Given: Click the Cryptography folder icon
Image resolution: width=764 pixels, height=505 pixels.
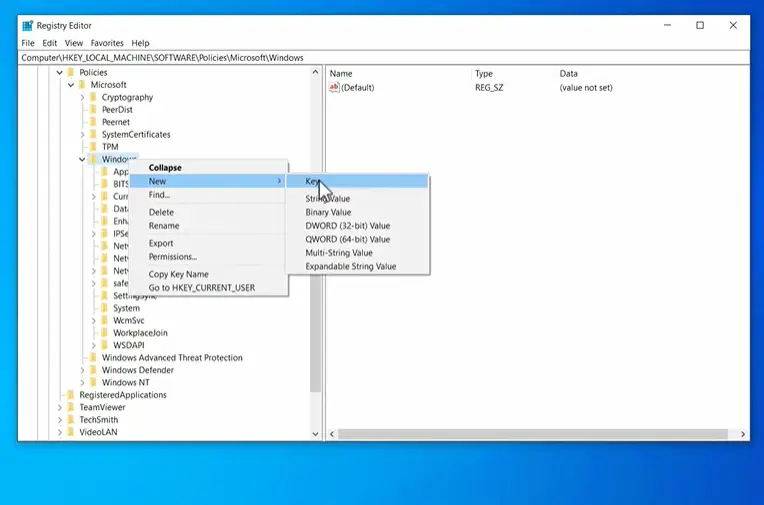Looking at the screenshot, I should (93, 97).
